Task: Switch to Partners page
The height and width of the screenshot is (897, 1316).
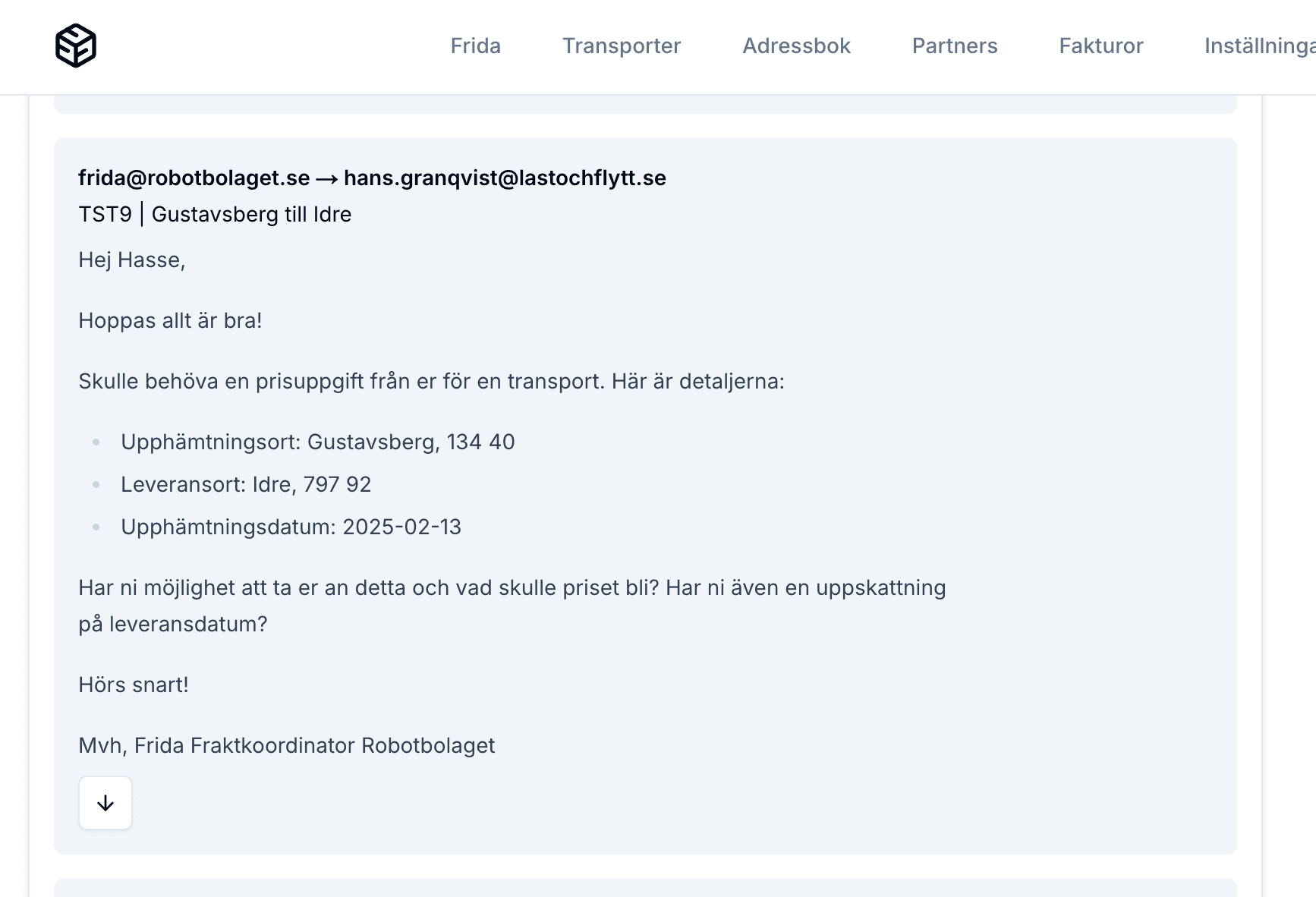Action: (955, 46)
